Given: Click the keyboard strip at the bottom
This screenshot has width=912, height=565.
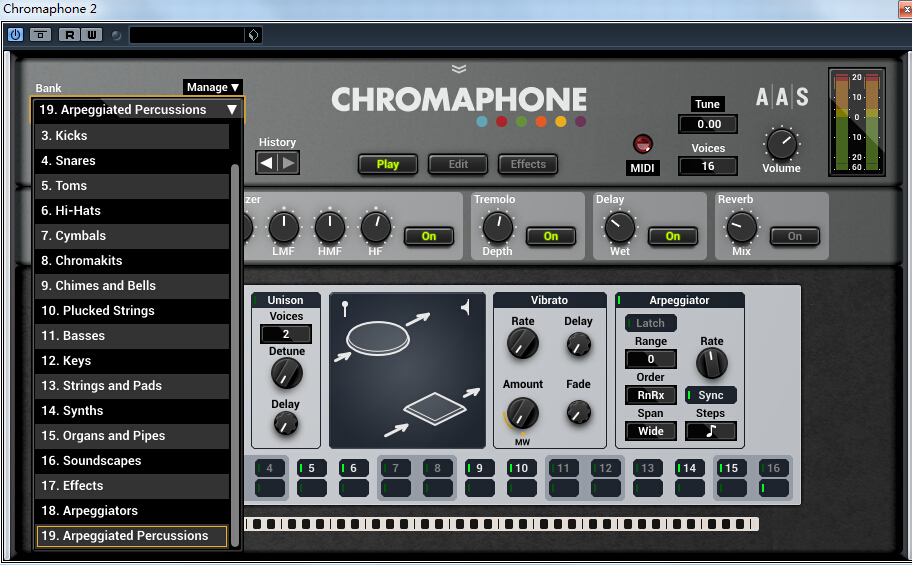Looking at the screenshot, I should [501, 524].
